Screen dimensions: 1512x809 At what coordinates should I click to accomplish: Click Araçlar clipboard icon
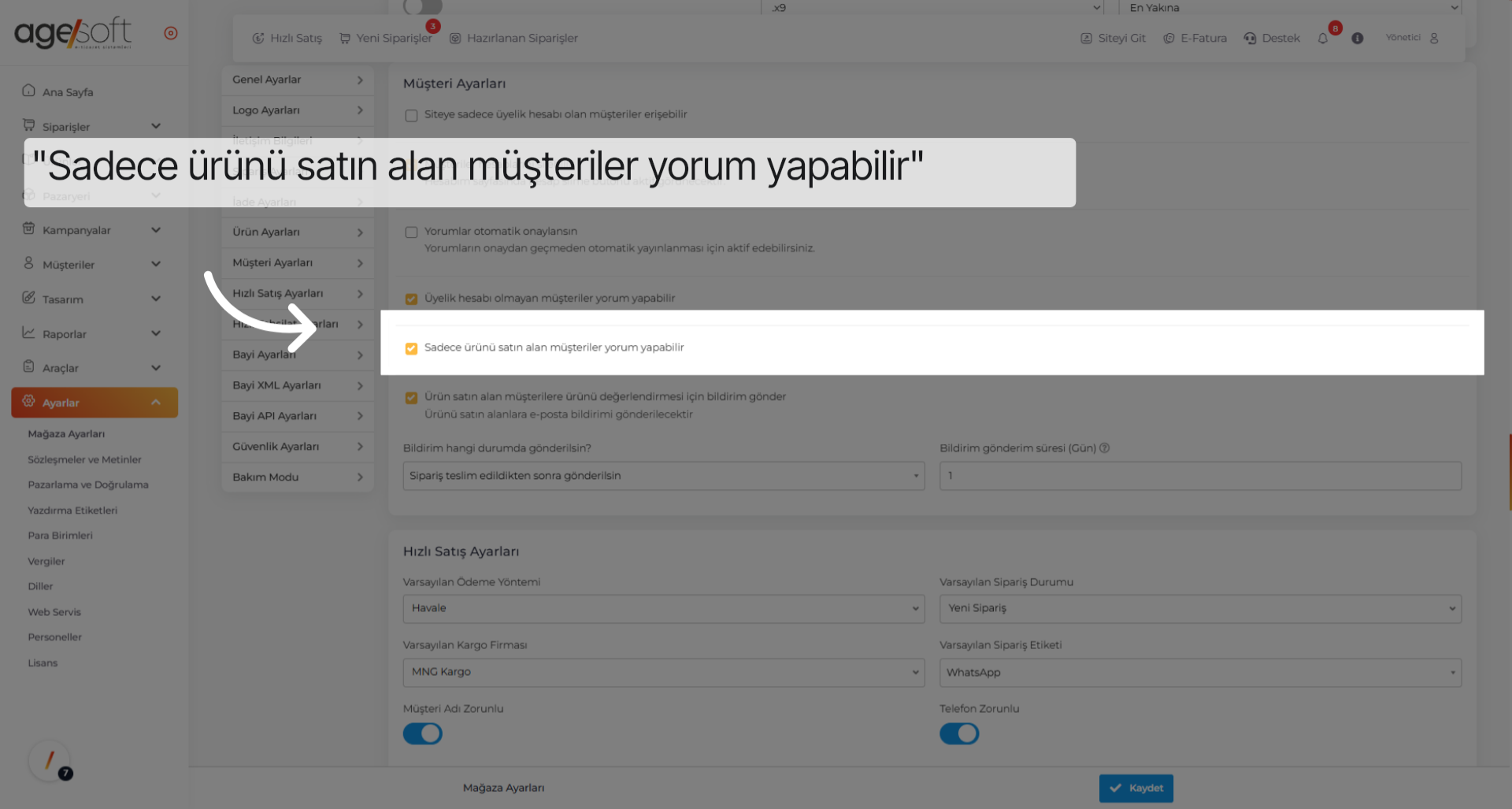(29, 366)
